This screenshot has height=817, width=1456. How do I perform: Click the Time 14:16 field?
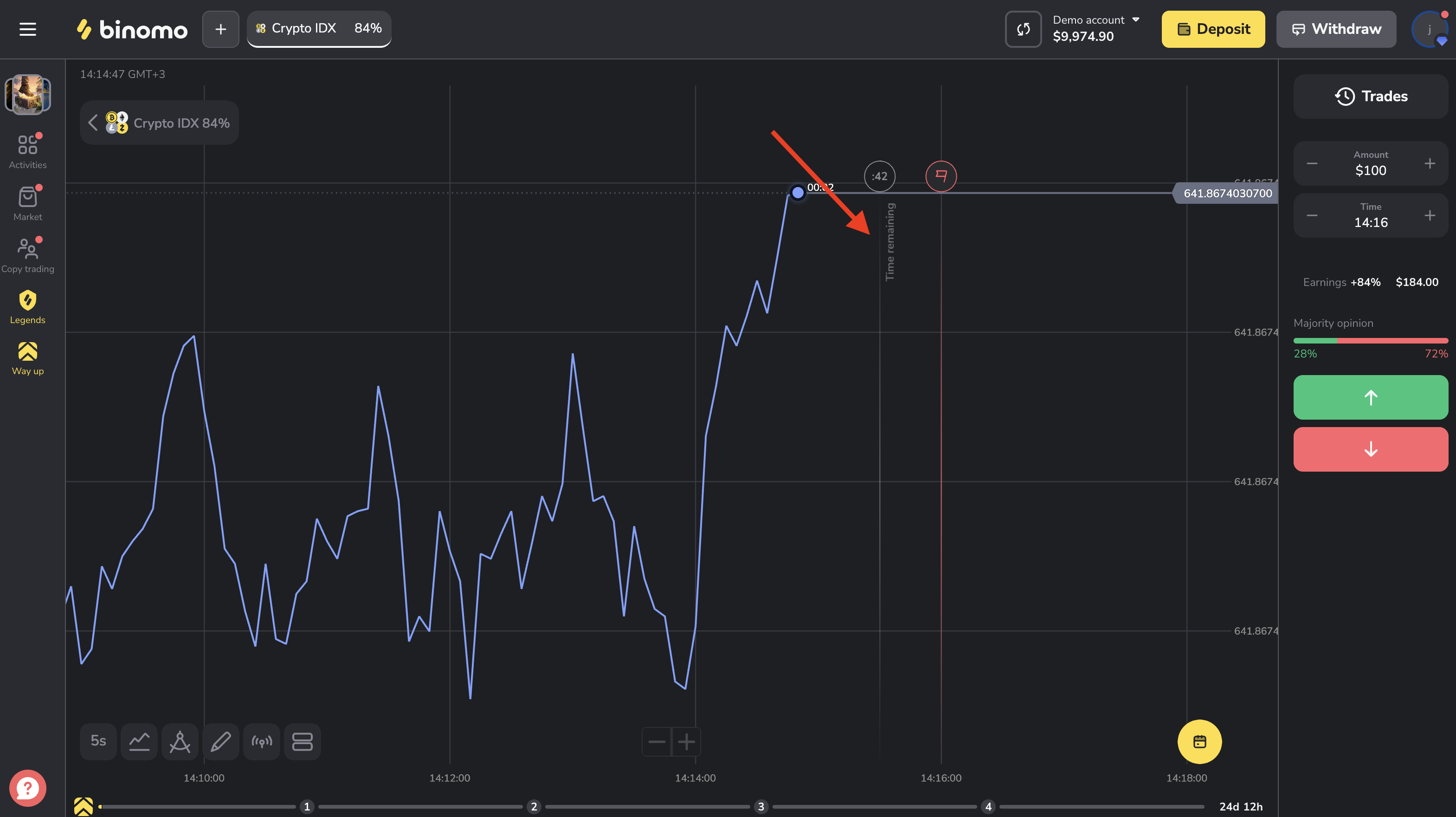click(x=1371, y=215)
